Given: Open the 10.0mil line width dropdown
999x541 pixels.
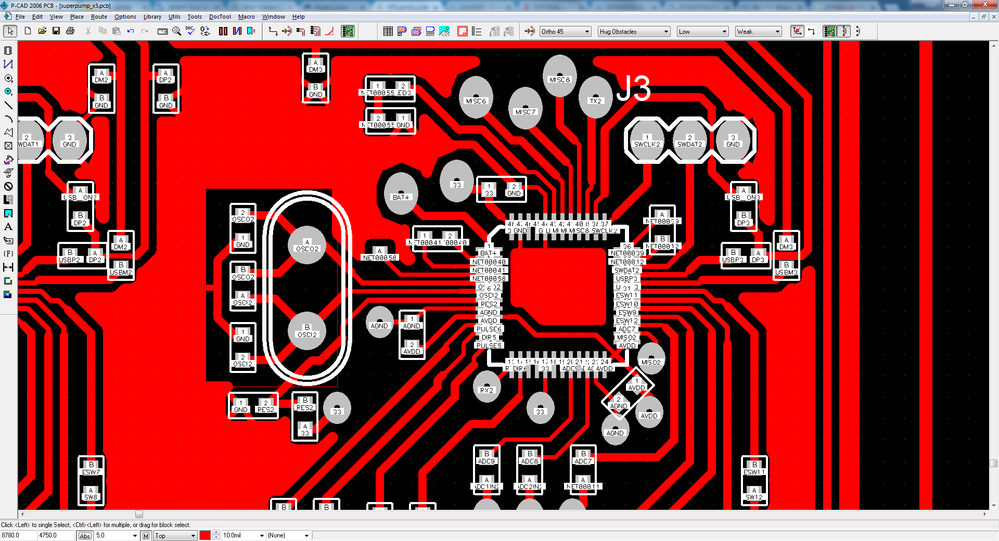Looking at the screenshot, I should click(x=243, y=536).
